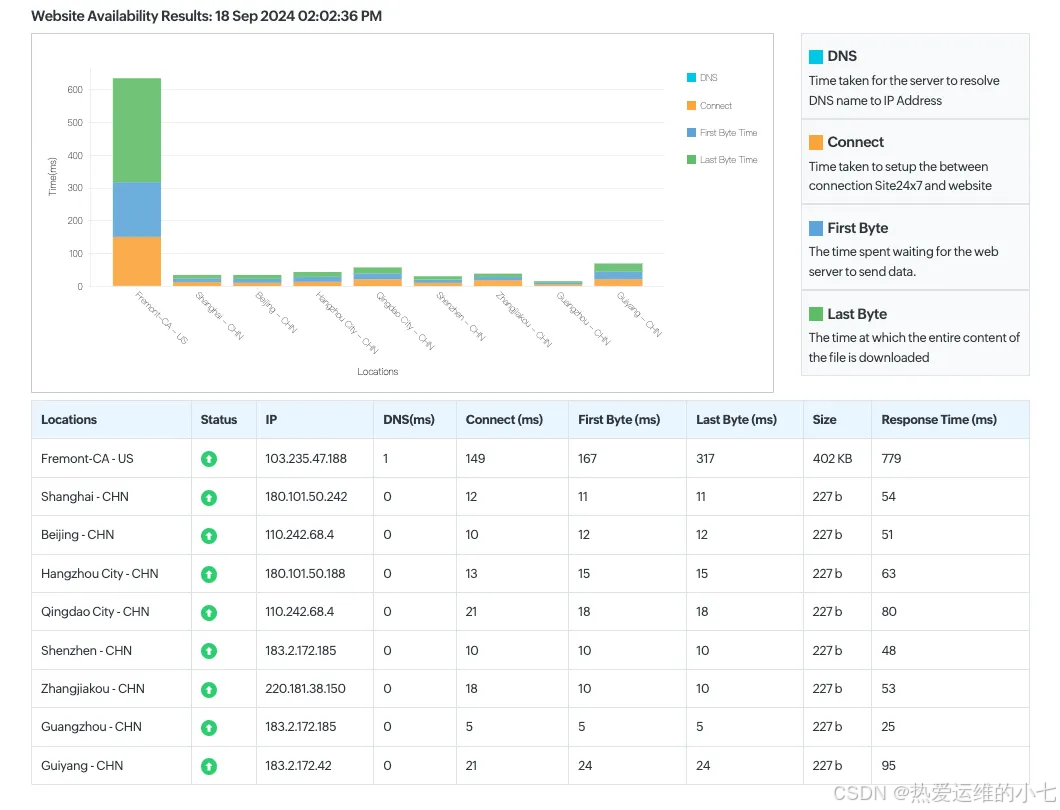
Task: Click the First Byte heading in description panel
Action: pos(857,228)
